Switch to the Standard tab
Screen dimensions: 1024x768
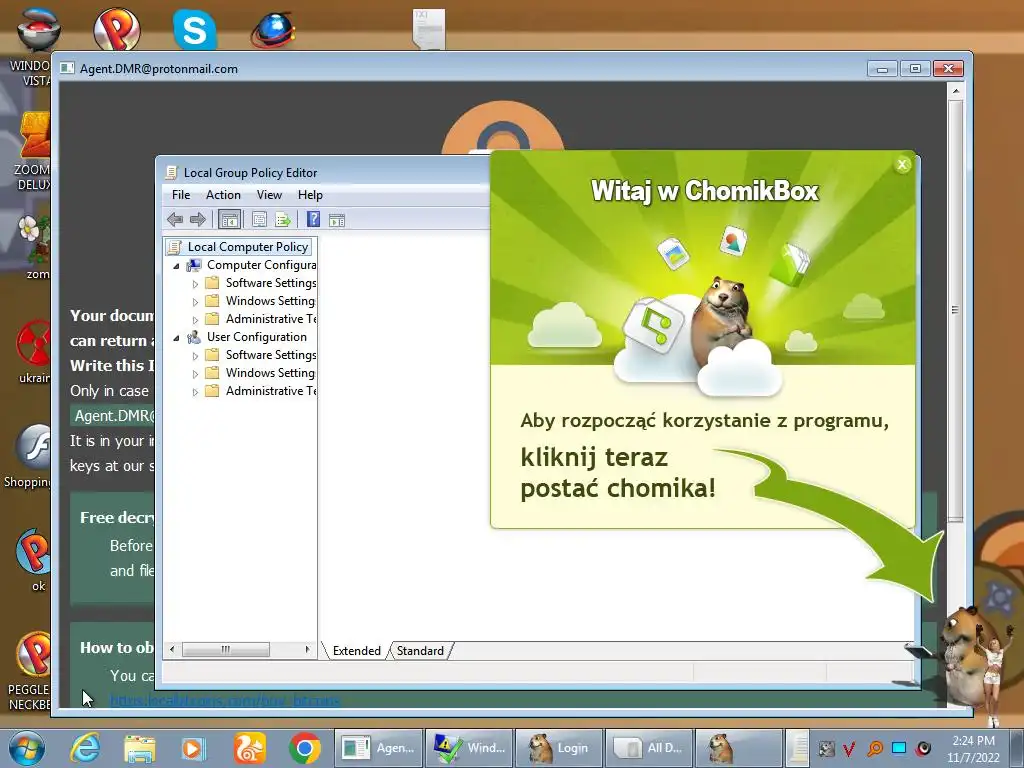[x=420, y=650]
